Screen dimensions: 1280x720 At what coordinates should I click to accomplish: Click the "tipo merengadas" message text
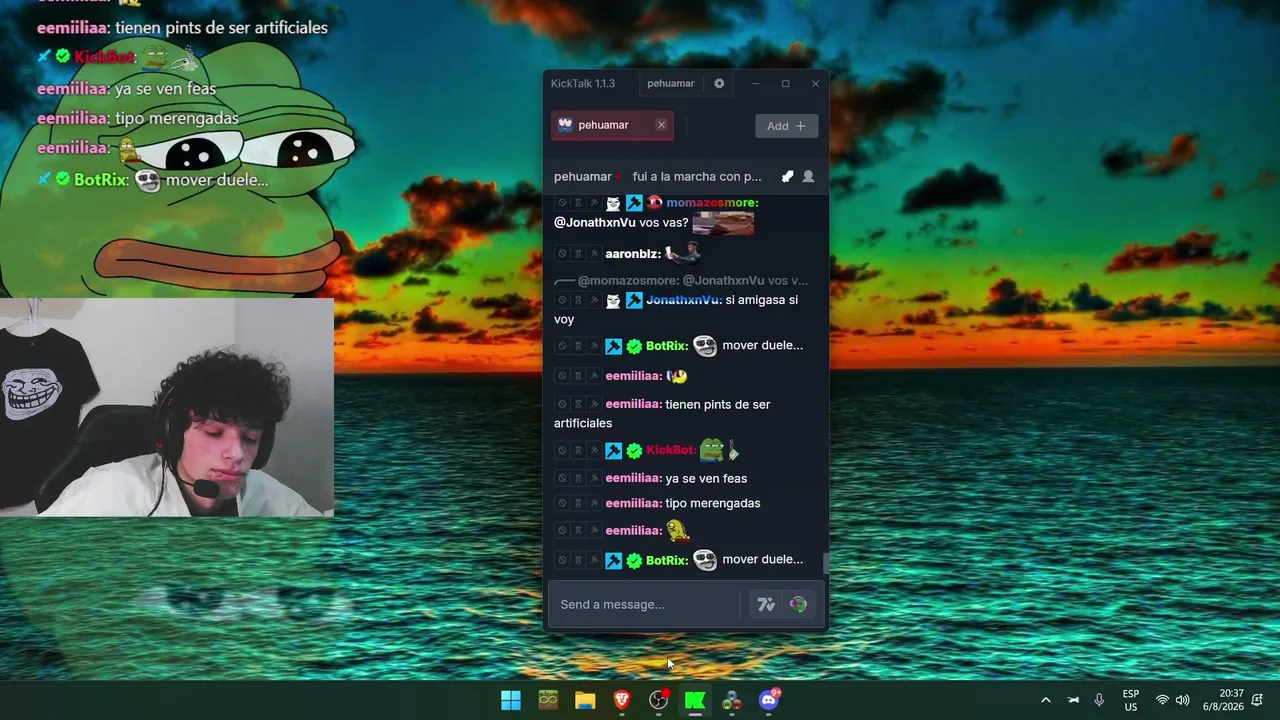point(713,503)
